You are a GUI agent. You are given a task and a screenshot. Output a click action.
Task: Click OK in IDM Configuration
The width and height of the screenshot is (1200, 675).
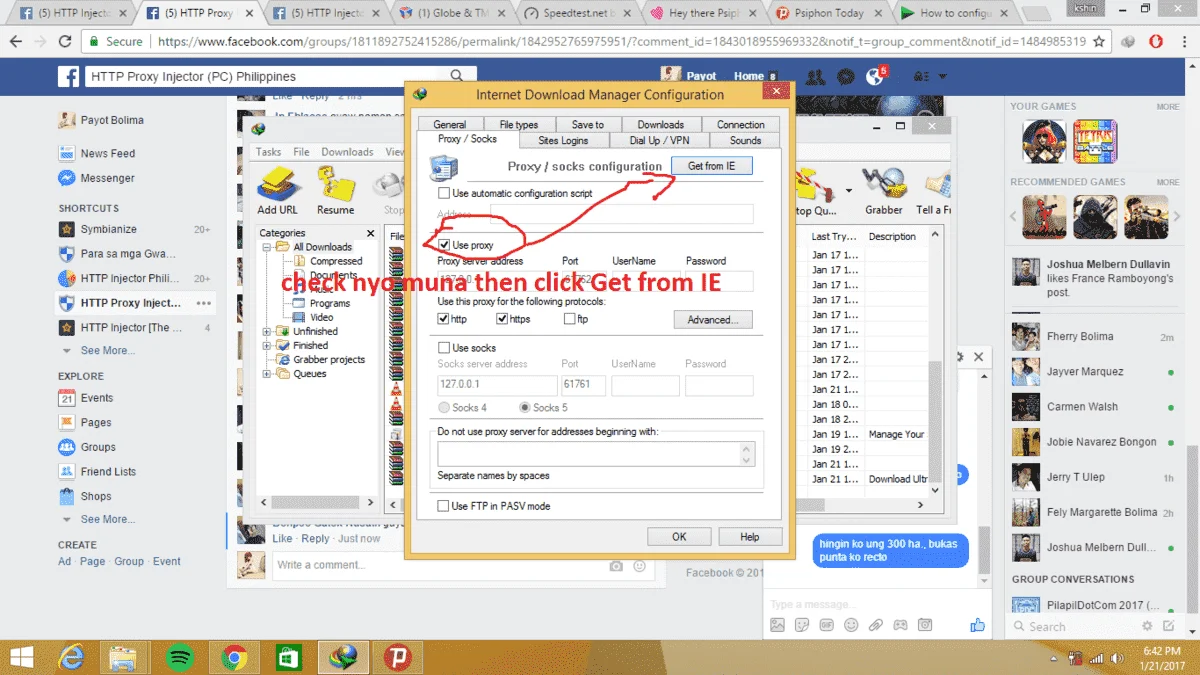(x=679, y=537)
